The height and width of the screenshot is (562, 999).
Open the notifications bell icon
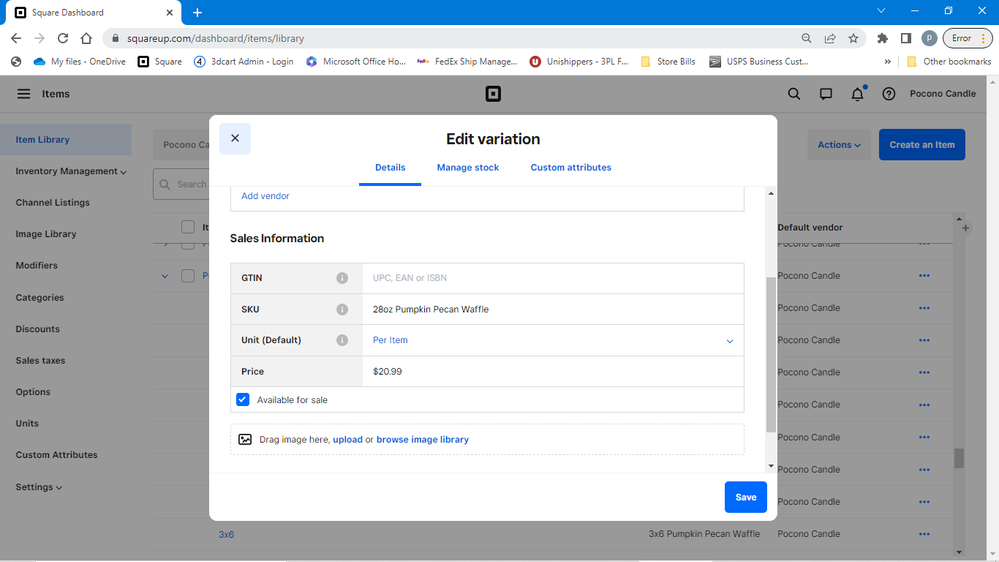[857, 94]
